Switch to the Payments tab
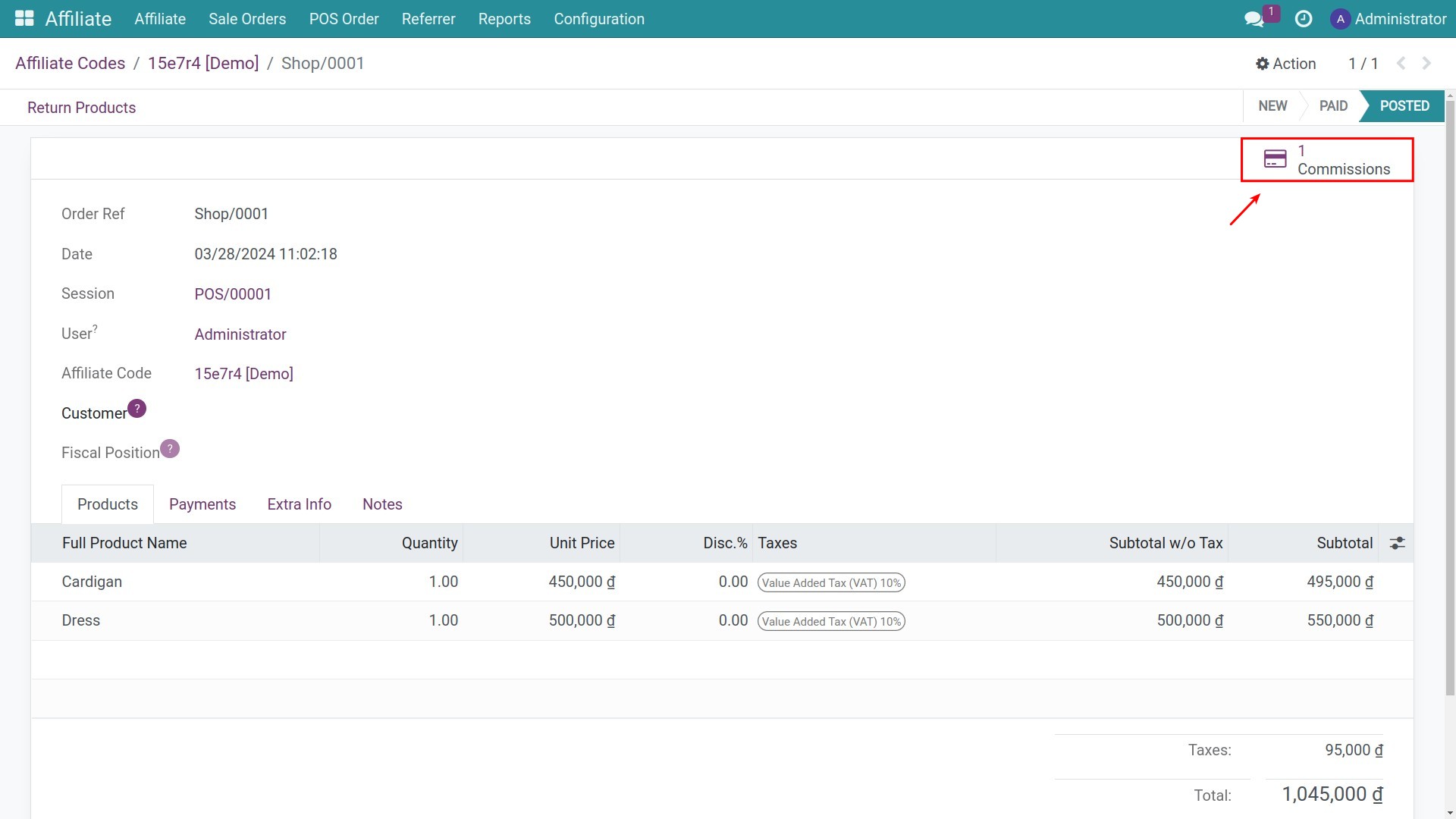The height and width of the screenshot is (819, 1456). click(x=202, y=504)
